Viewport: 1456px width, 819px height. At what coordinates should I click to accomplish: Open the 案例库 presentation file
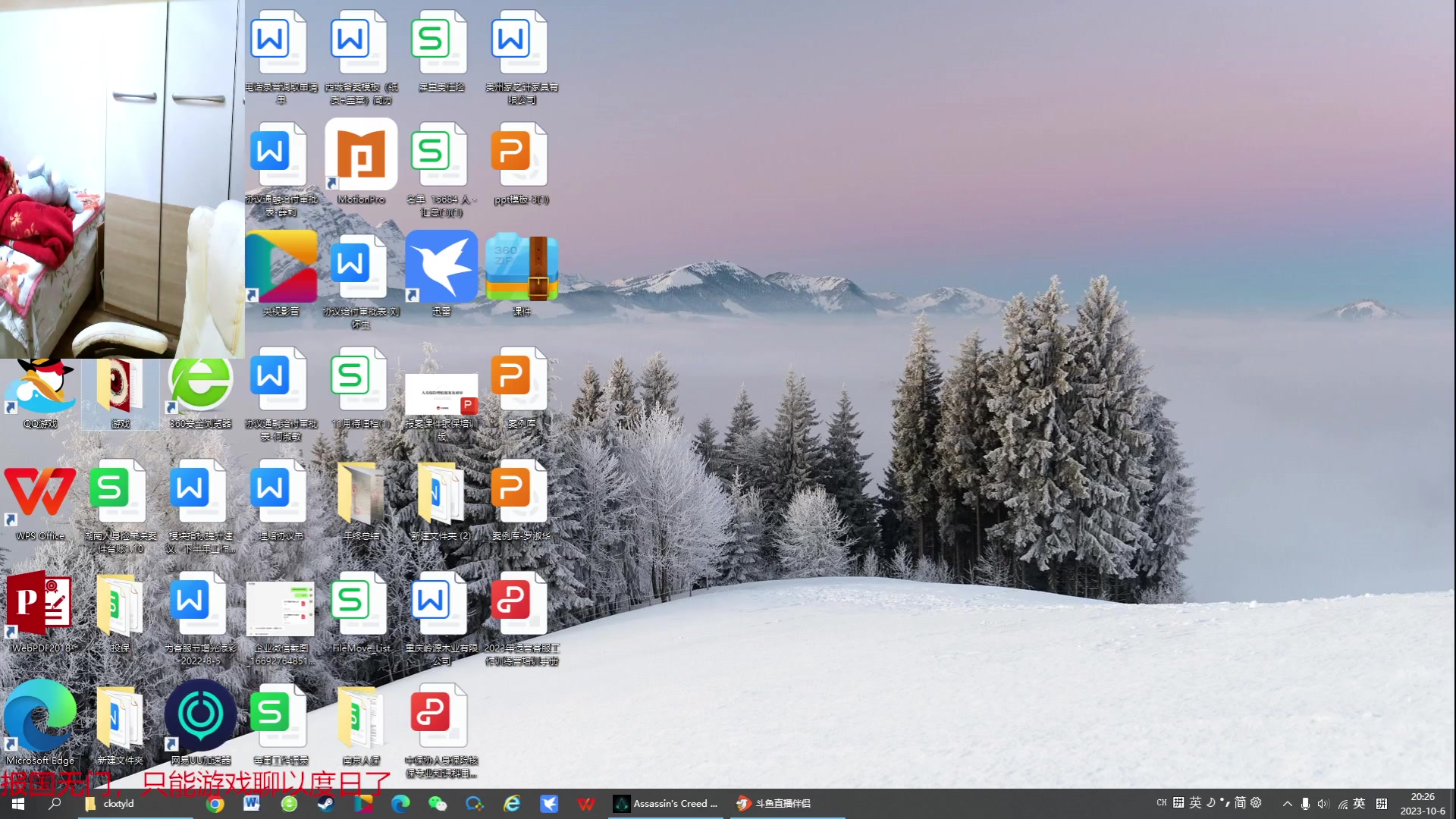pyautogui.click(x=522, y=386)
